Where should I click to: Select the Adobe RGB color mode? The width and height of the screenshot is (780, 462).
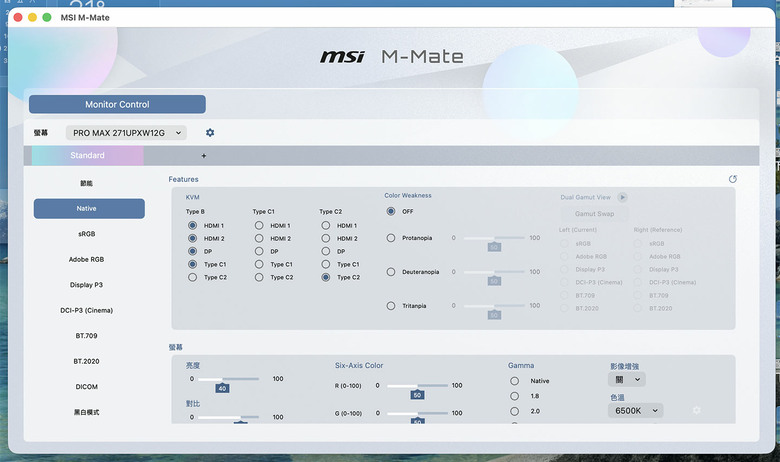87,259
